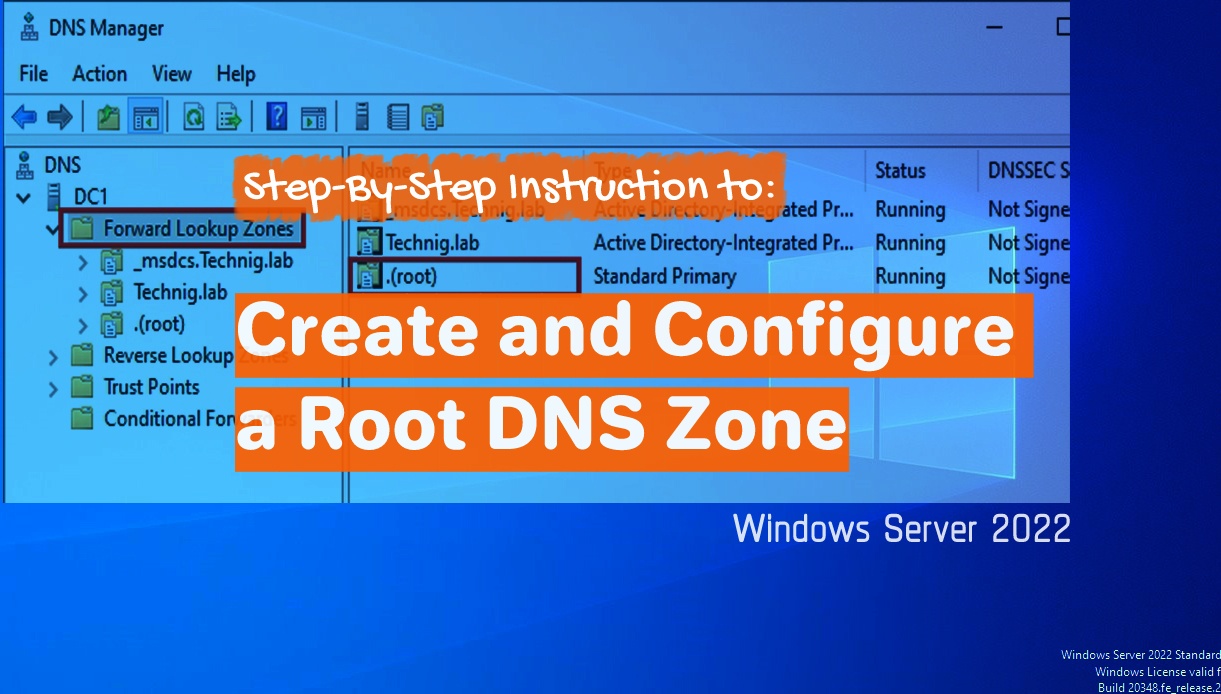Click the Trust Points folder icon
Viewport: 1221px width, 694px height.
[82, 387]
